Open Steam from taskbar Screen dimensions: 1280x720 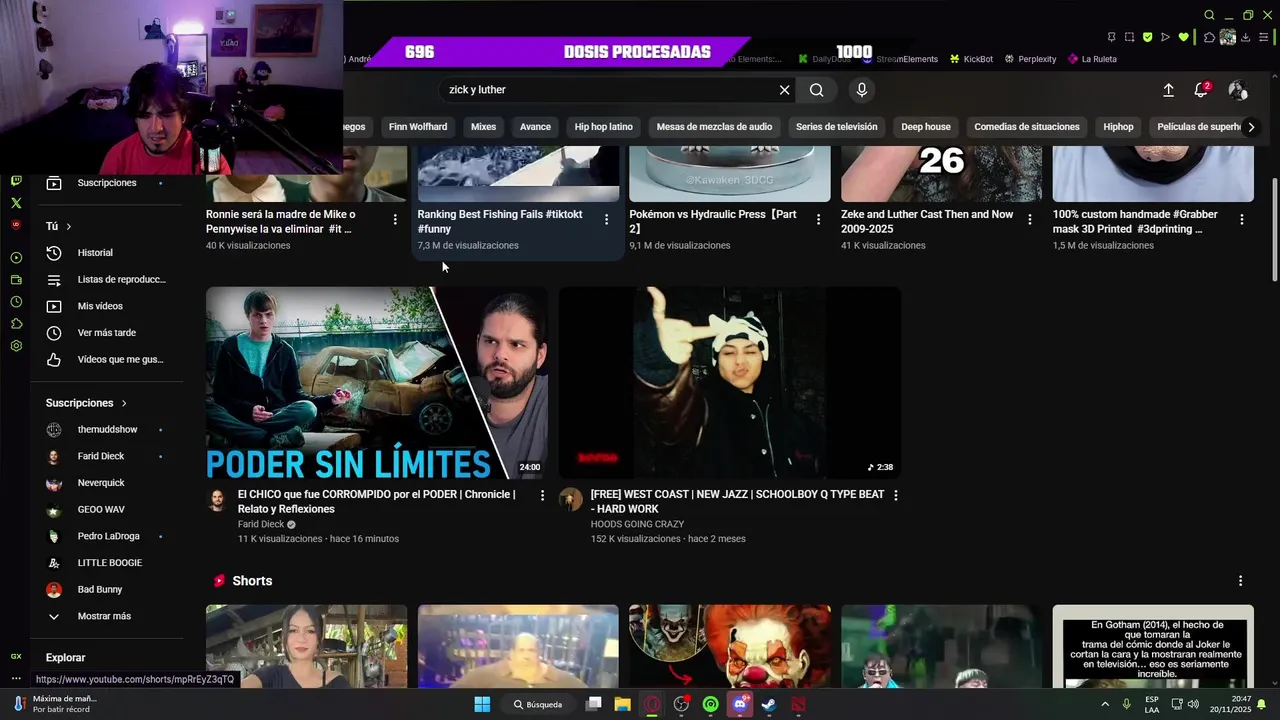tap(769, 704)
